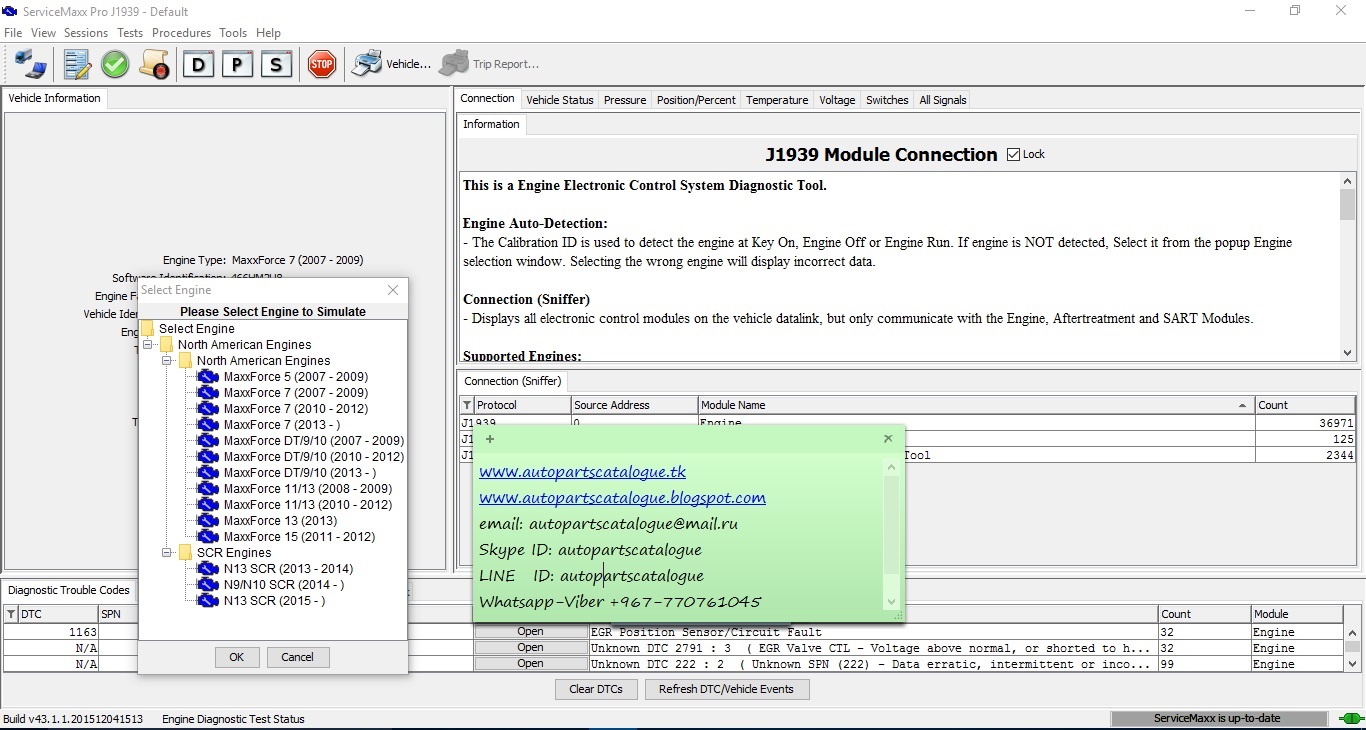1366x730 pixels.
Task: Switch to the Pressure tab
Action: (x=625, y=100)
